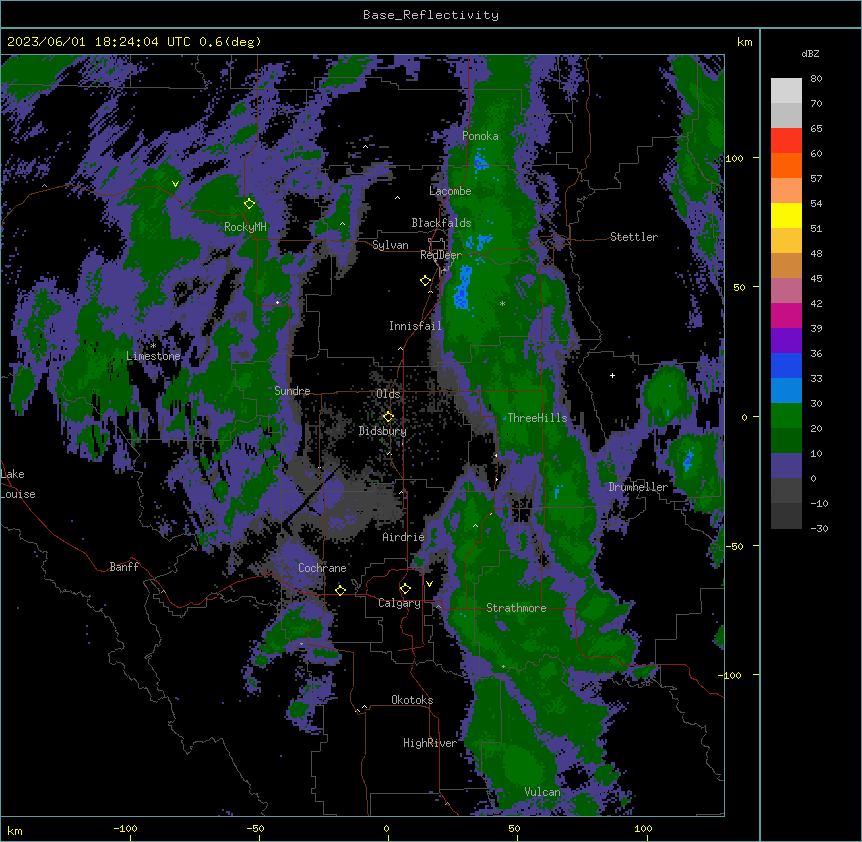
Task: Click the yellow V marker northwest of RockyMH
Action: pyautogui.click(x=175, y=184)
